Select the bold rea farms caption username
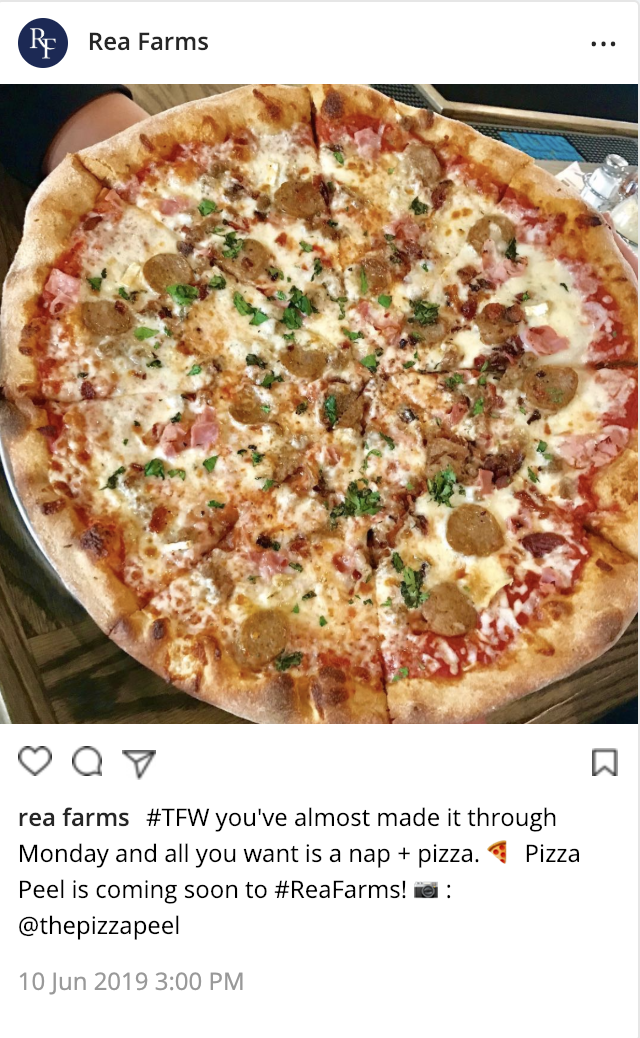Viewport: 640px width, 1038px height. (73, 818)
